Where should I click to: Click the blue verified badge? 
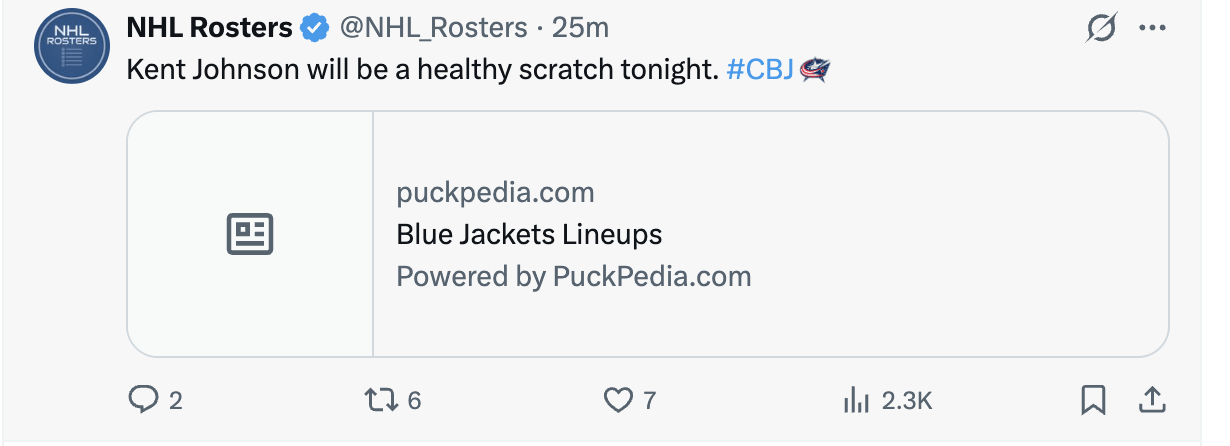pos(315,29)
